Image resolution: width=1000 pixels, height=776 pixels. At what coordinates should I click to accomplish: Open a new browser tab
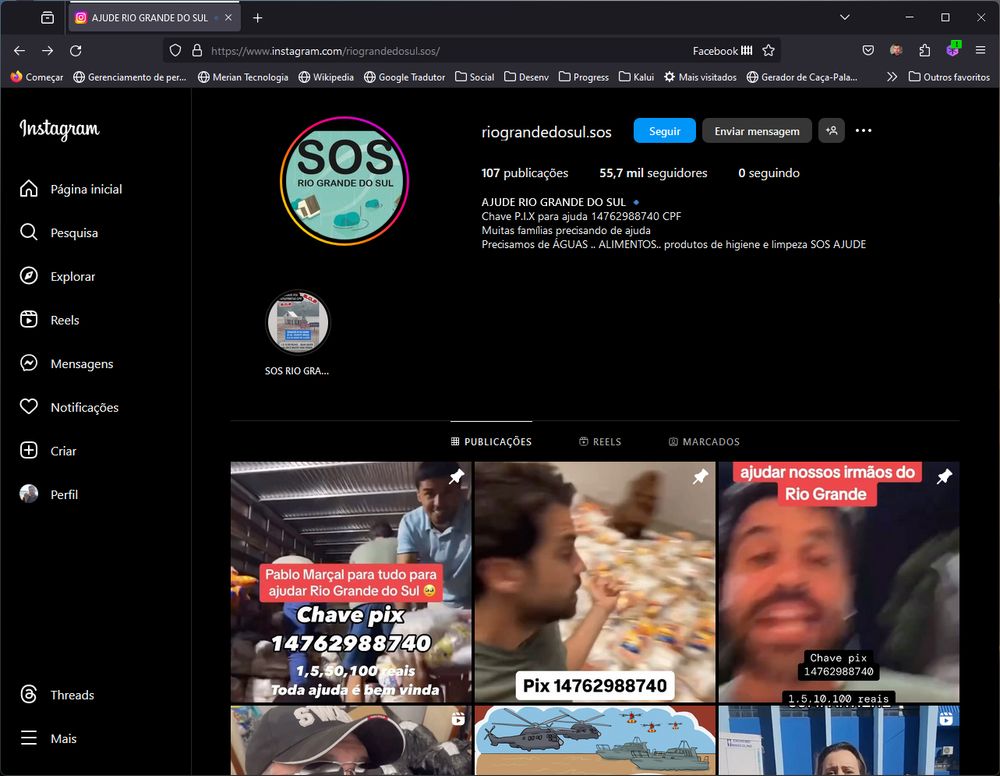(258, 18)
